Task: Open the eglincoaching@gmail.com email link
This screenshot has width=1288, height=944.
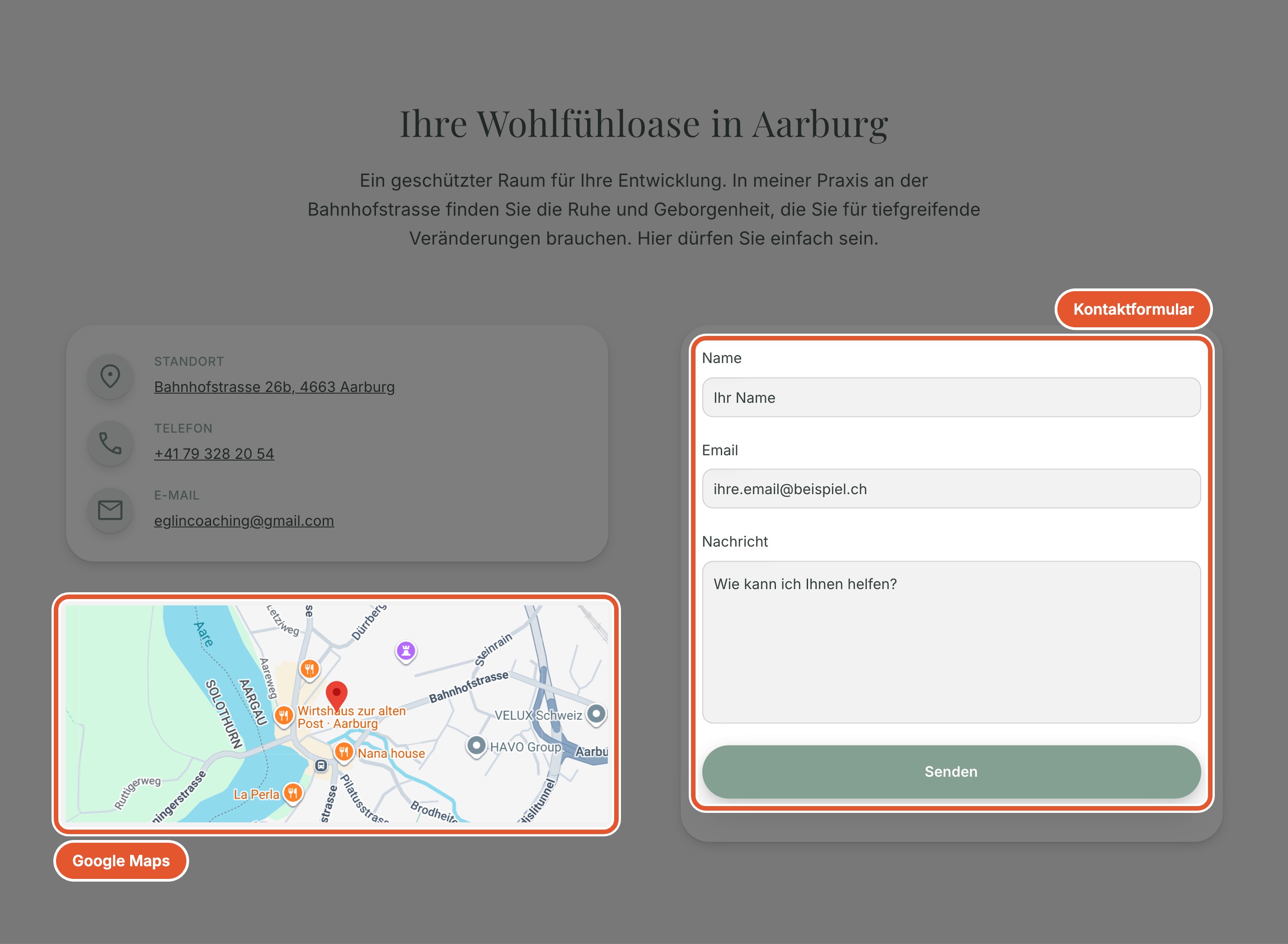Action: click(x=244, y=520)
